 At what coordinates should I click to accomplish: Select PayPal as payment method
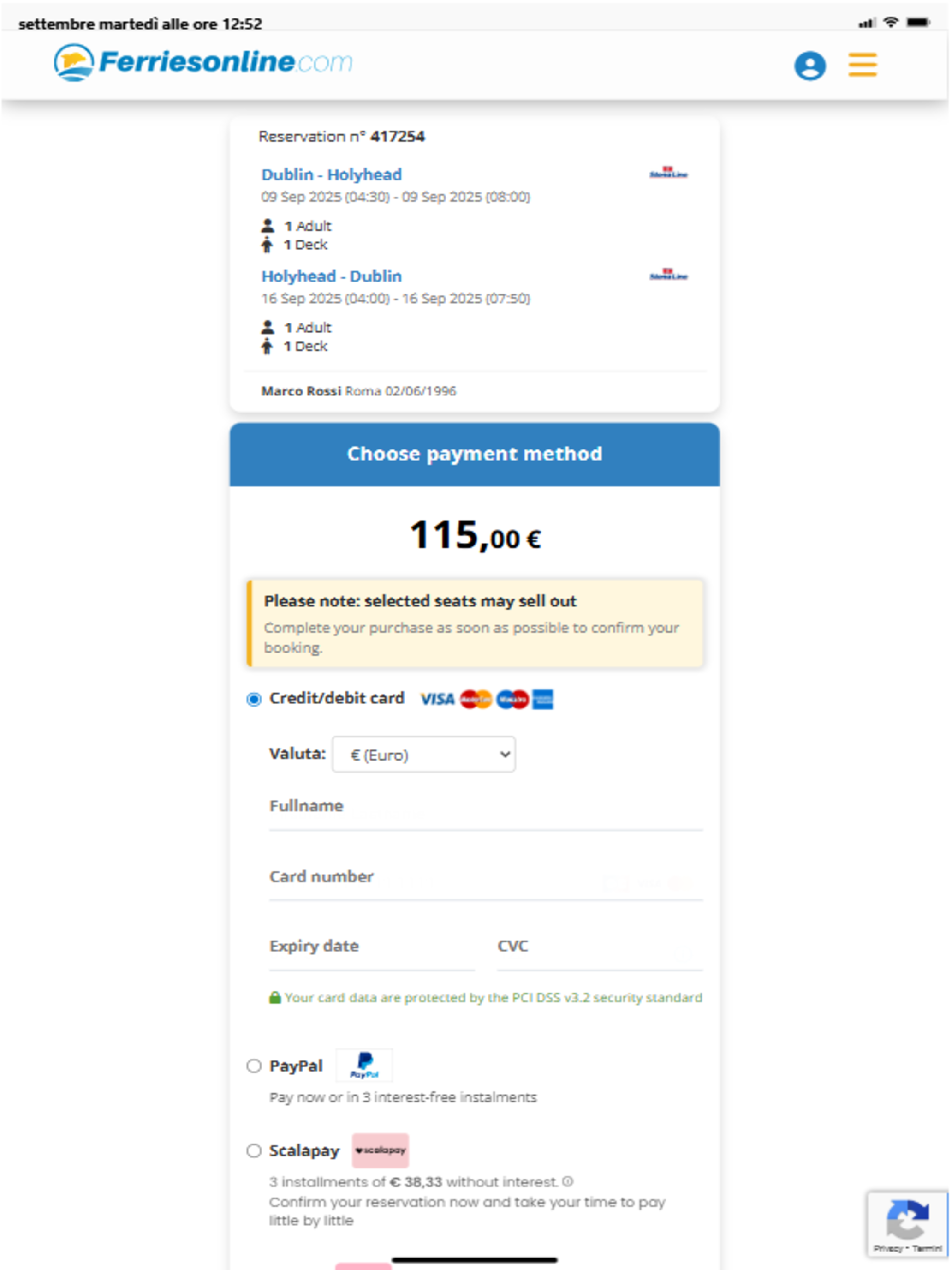(253, 1066)
